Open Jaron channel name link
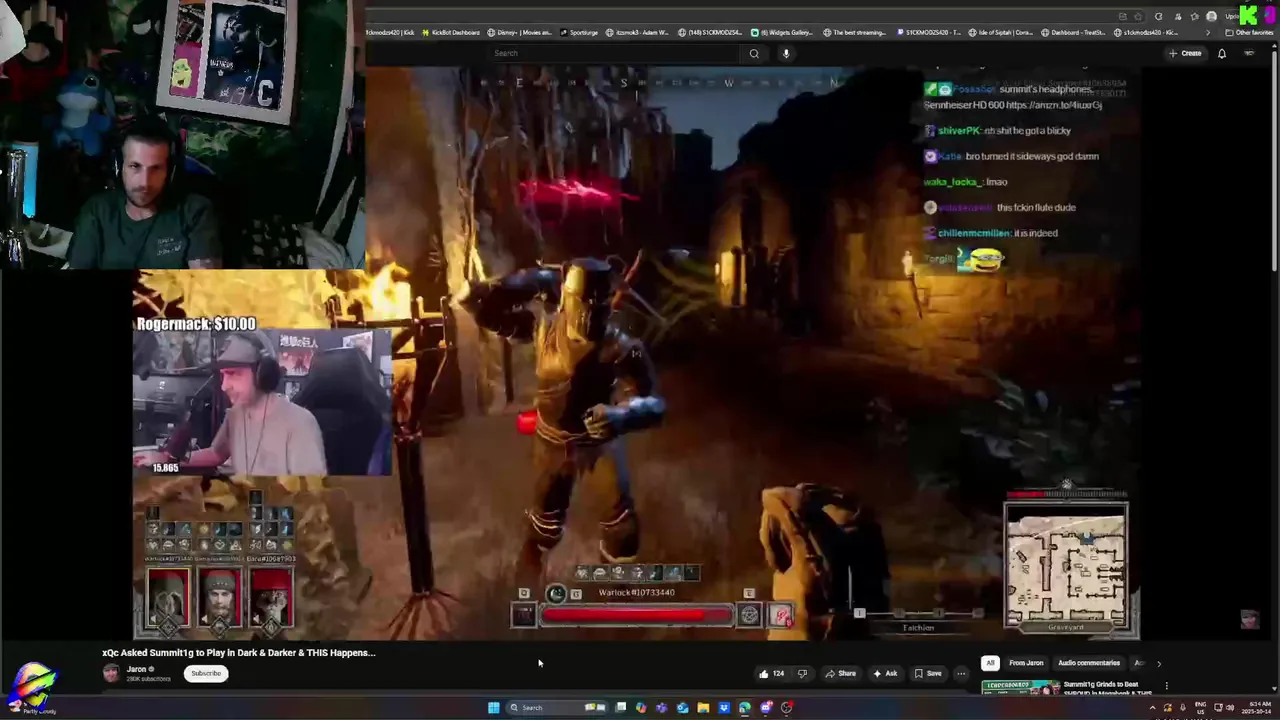This screenshot has width=1280, height=720. coord(137,669)
